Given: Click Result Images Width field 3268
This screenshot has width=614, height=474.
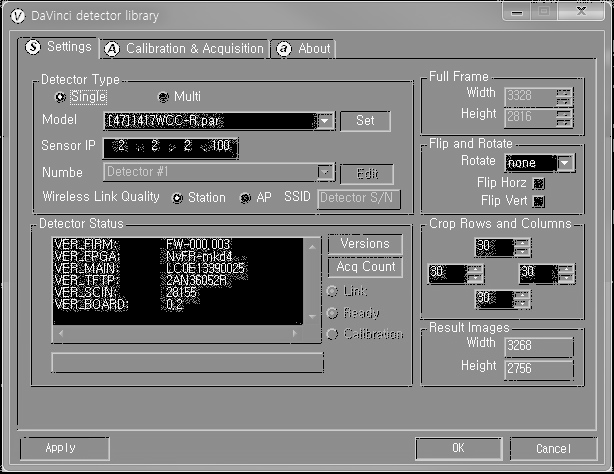Looking at the screenshot, I should [x=539, y=347].
